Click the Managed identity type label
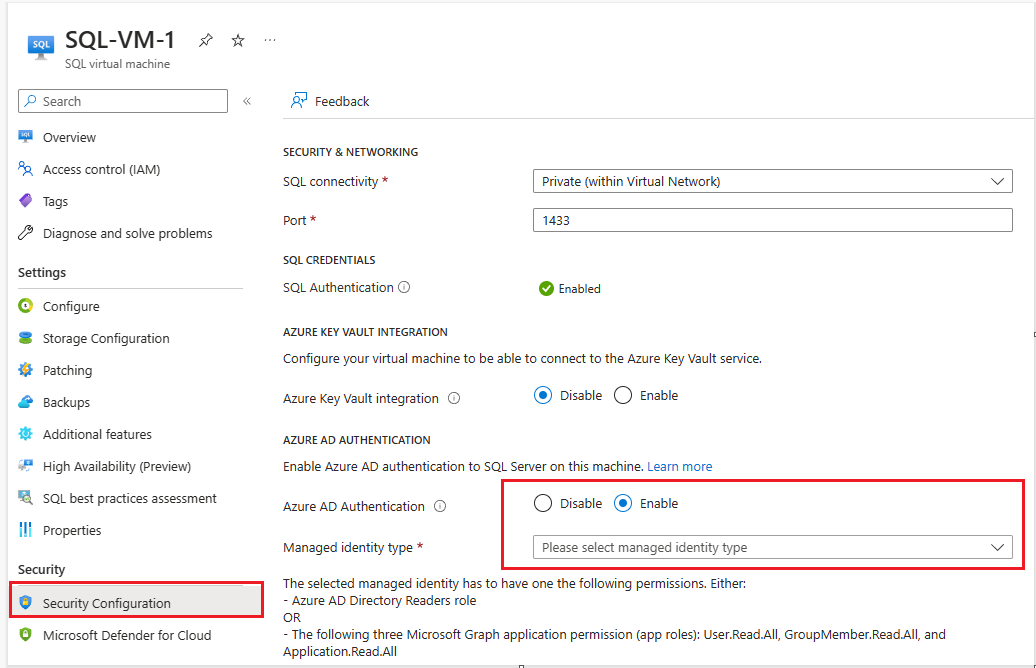Screen dimensions: 1036x668 click(348, 548)
